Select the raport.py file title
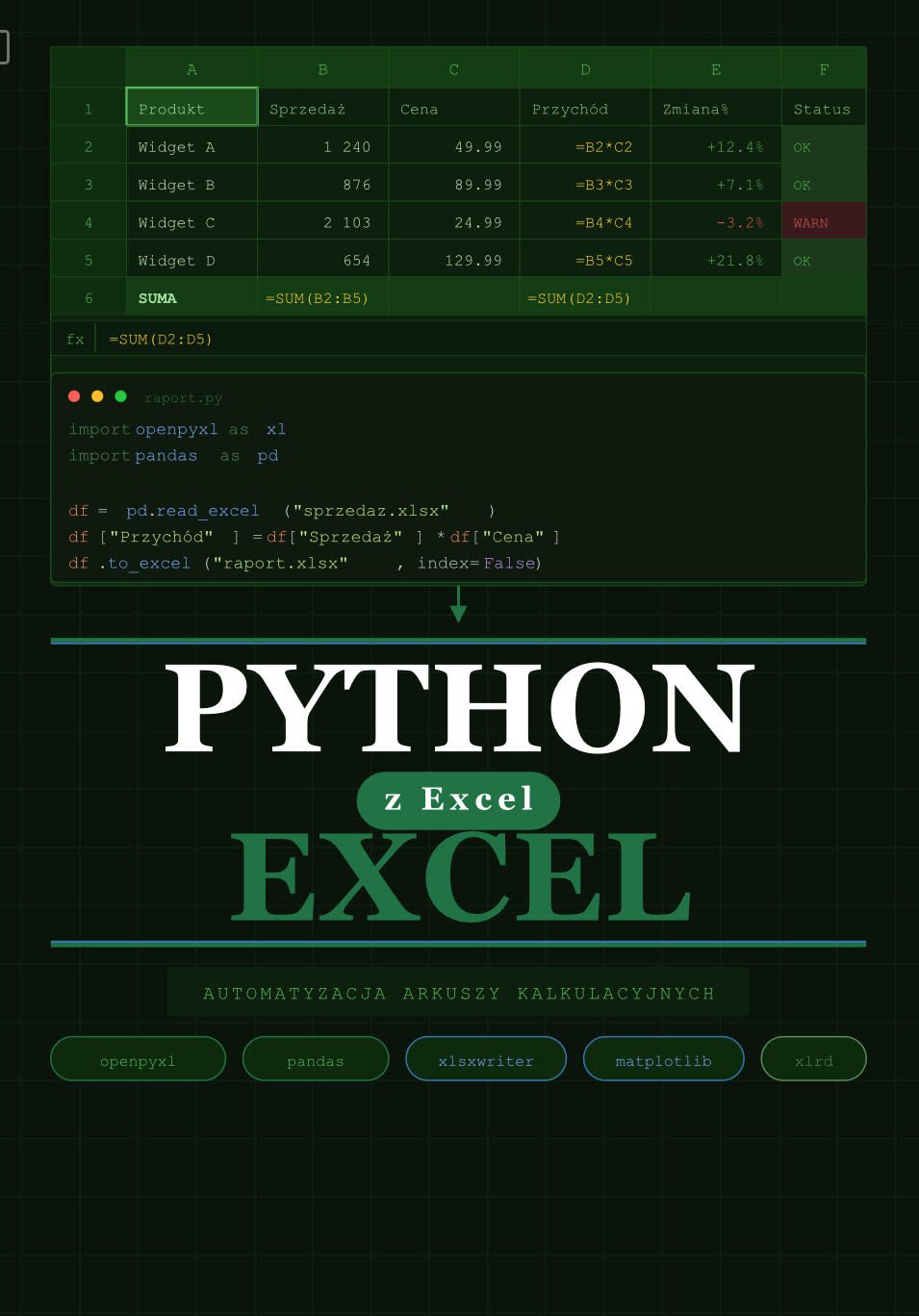This screenshot has height=1316, width=919. (x=183, y=398)
